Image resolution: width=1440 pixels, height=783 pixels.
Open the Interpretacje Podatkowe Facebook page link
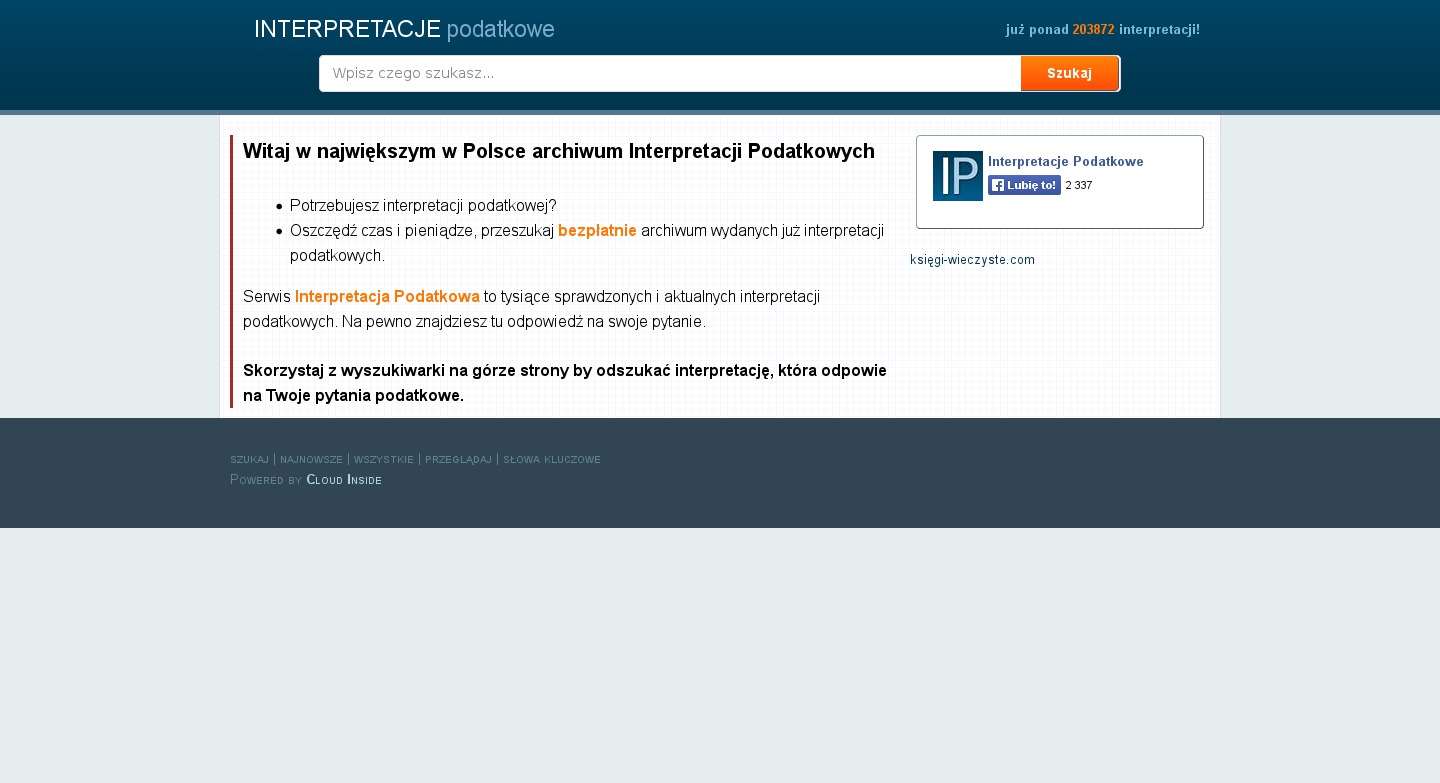pos(1065,161)
